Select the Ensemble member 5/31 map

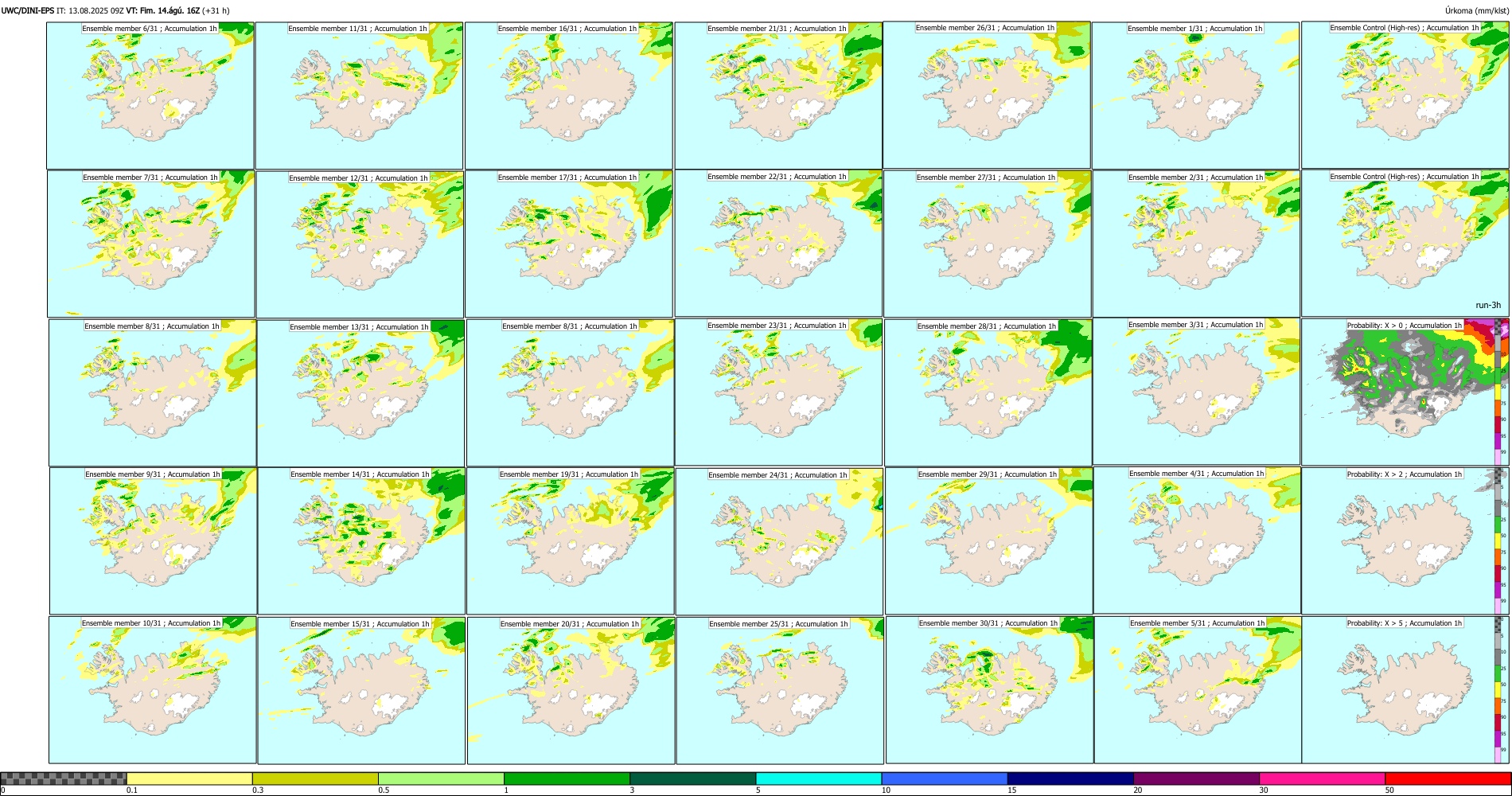pos(1198,690)
